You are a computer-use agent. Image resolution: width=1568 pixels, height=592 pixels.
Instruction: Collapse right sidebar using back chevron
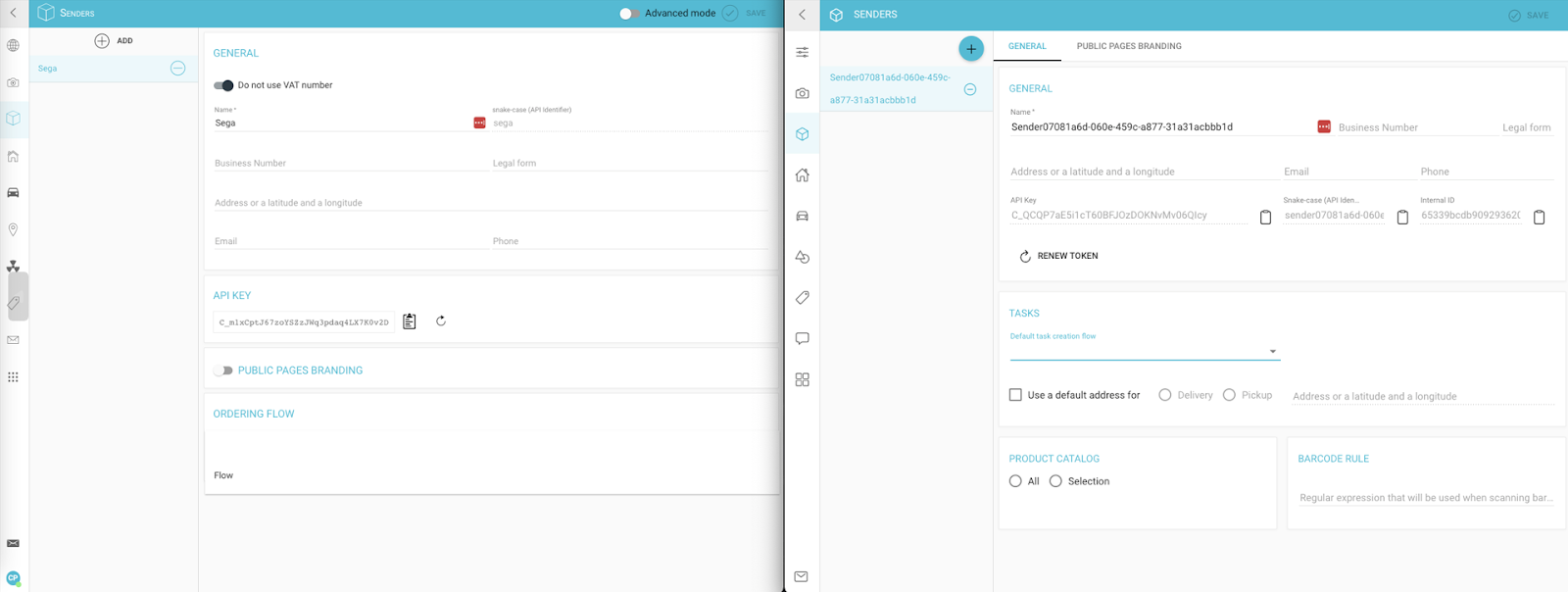[x=802, y=15]
